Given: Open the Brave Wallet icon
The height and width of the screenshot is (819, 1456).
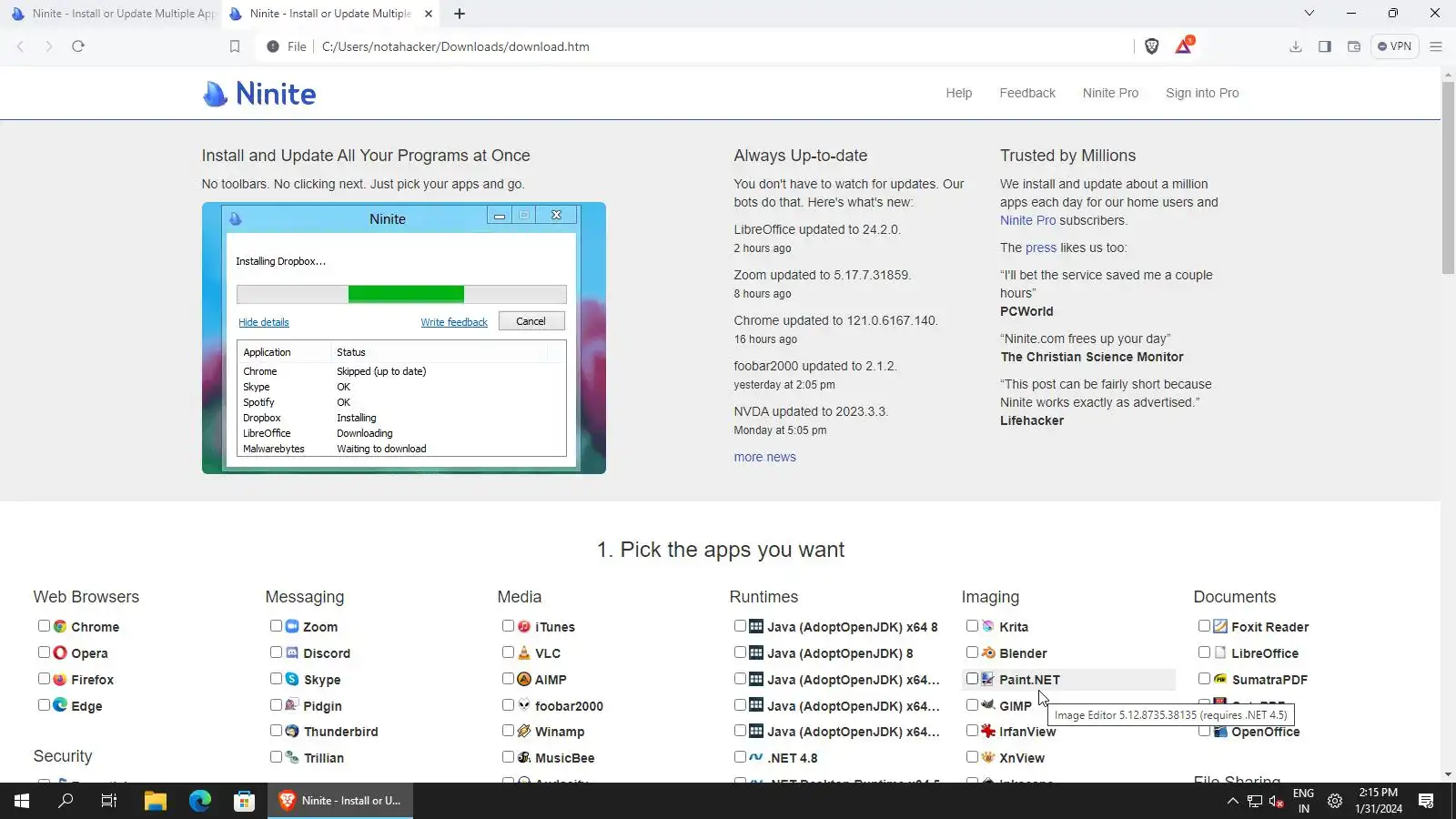Looking at the screenshot, I should coord(1354,46).
